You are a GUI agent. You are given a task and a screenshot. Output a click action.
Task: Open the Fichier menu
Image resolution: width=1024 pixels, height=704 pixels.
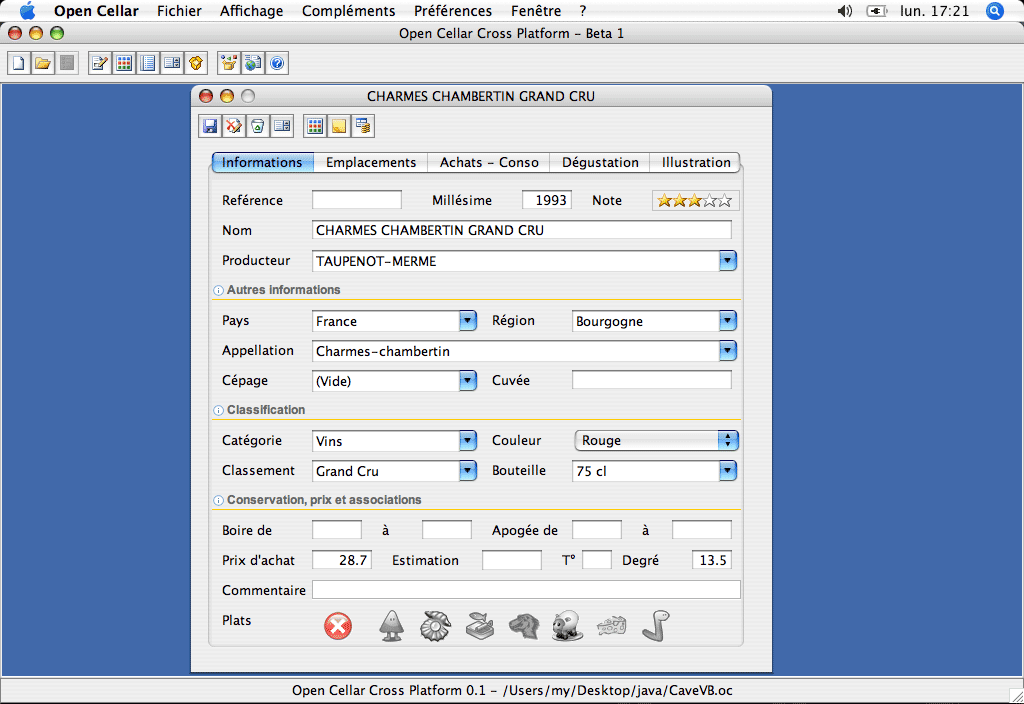pyautogui.click(x=179, y=11)
